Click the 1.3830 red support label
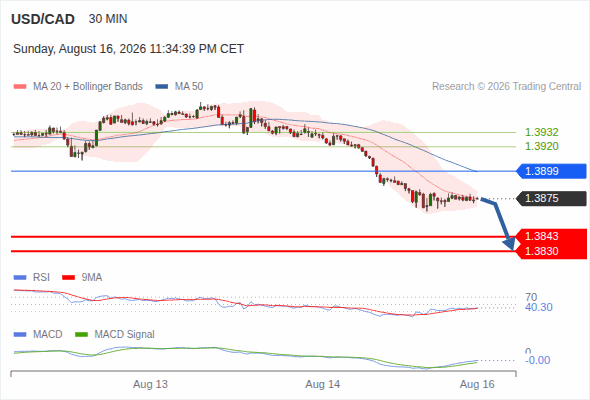The height and width of the screenshot is (400, 590). click(x=551, y=251)
